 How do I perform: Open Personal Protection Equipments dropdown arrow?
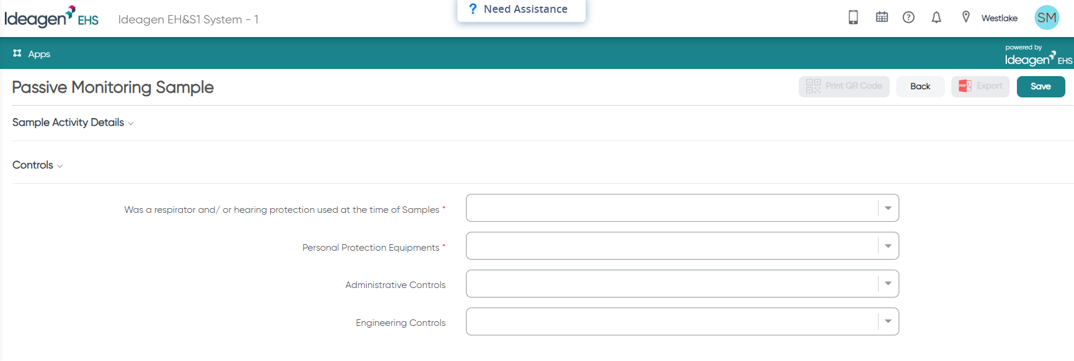(888, 246)
